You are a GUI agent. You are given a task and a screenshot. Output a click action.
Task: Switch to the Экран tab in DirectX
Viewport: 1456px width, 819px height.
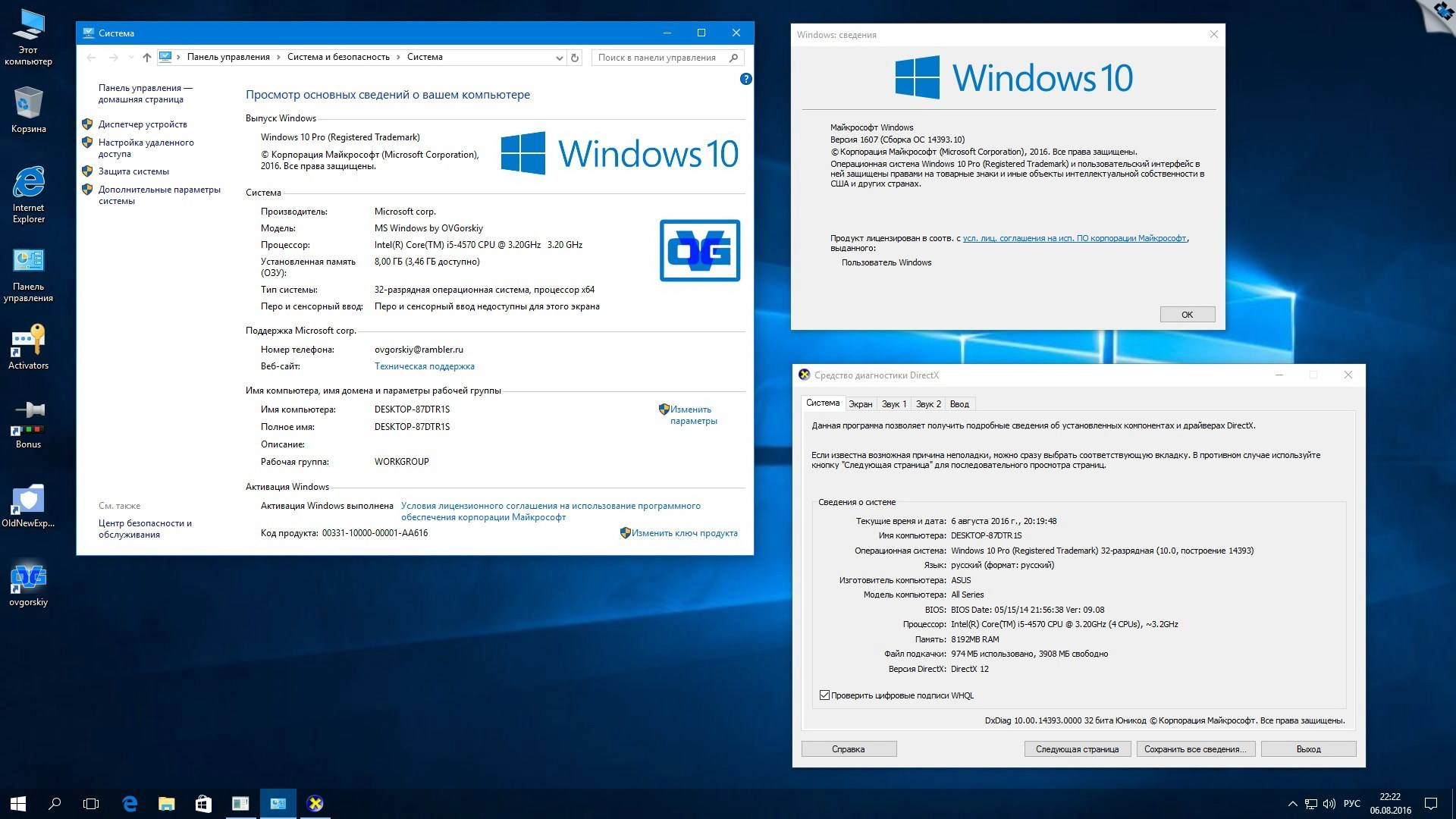pyautogui.click(x=860, y=404)
